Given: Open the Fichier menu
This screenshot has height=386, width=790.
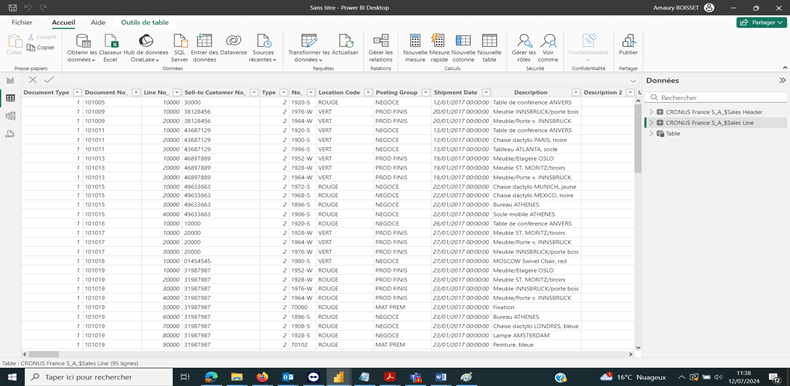Looking at the screenshot, I should [22, 22].
